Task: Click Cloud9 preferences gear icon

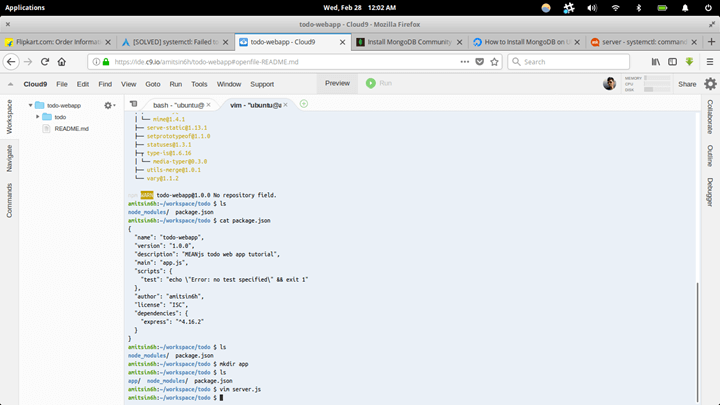Action: coord(710,84)
